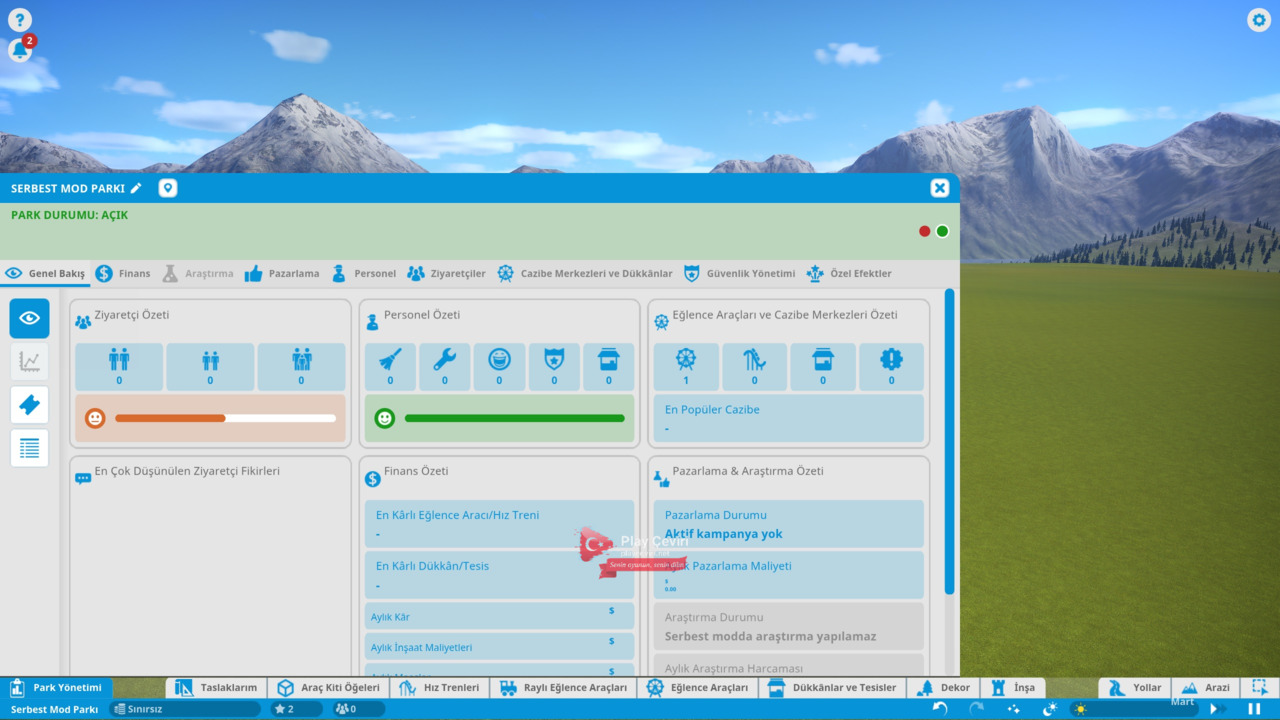Switch to the Finans tab
1280x720 pixels.
tap(123, 273)
